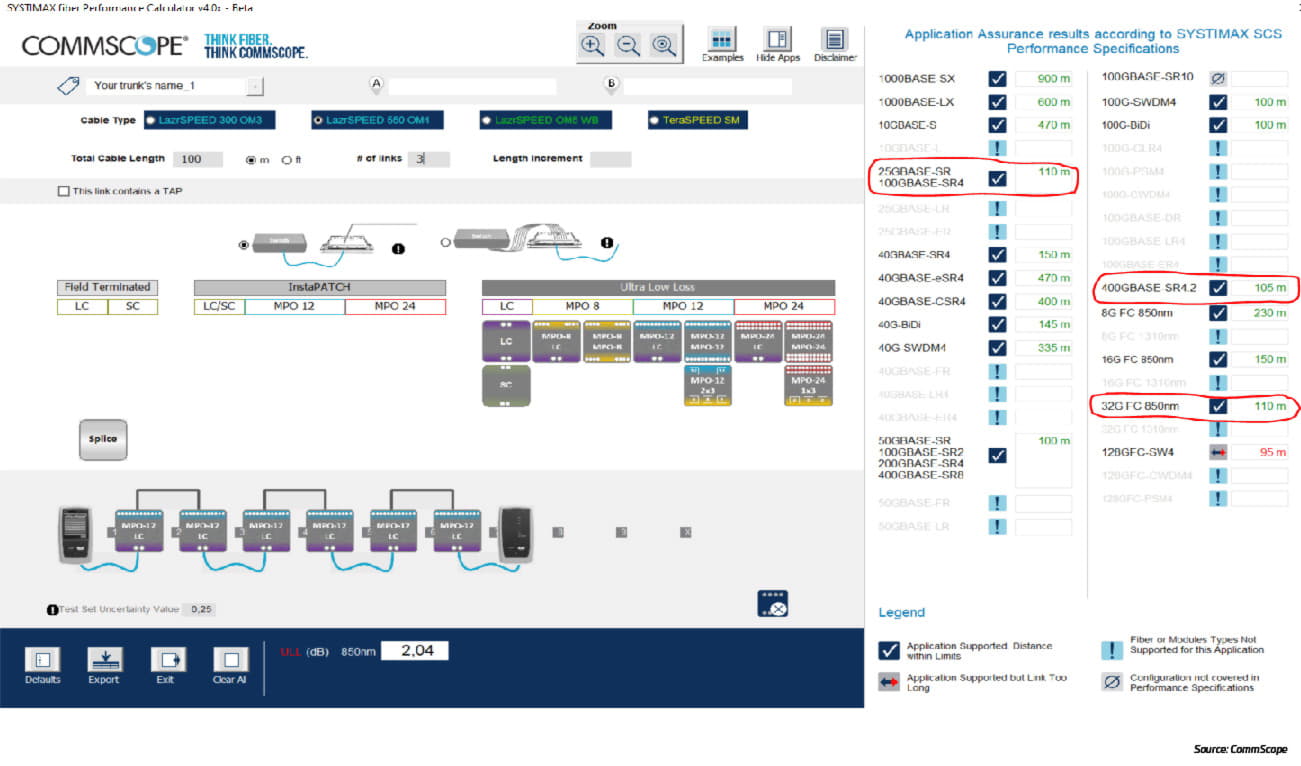Pick the MPO-24 1x3 conversion module
The height and width of the screenshot is (766, 1301).
tap(809, 385)
